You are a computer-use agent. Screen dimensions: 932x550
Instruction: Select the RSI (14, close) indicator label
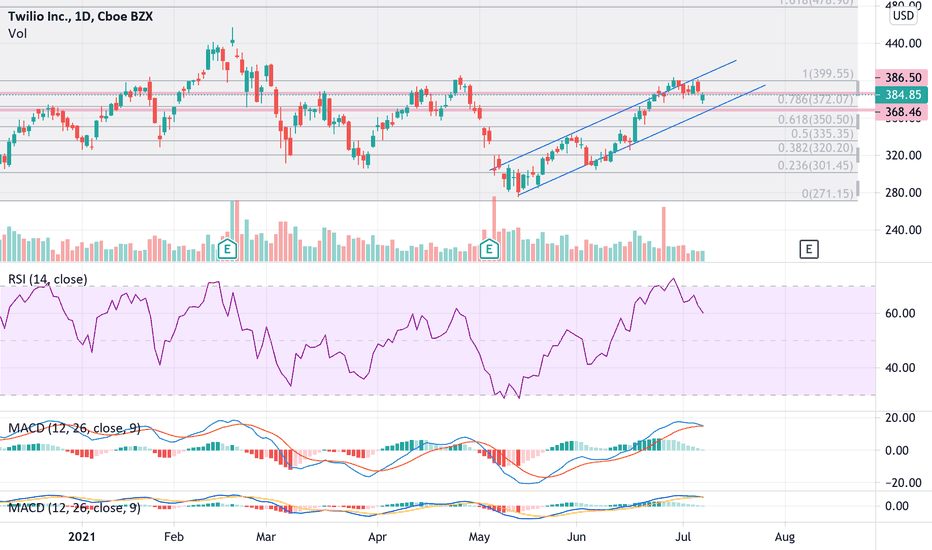tap(48, 279)
